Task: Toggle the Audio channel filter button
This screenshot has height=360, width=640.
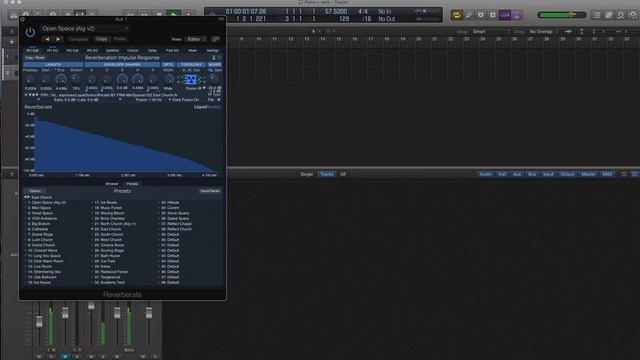Action: click(485, 174)
